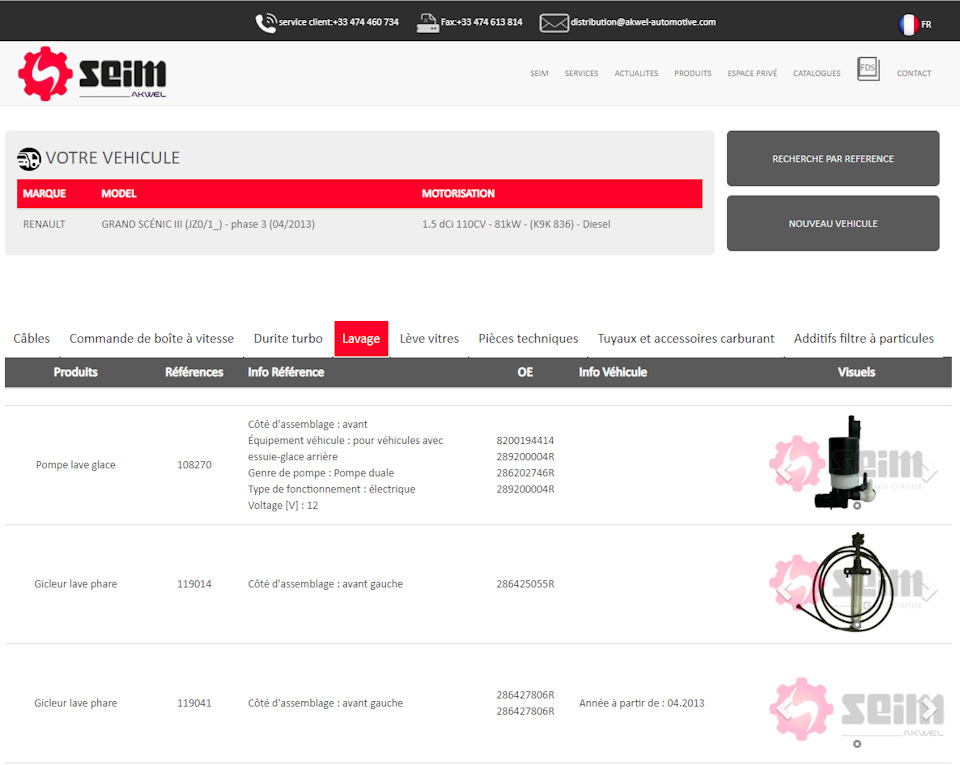The height and width of the screenshot is (765, 960).
Task: Click the MARQUE header
Action: [44, 193]
